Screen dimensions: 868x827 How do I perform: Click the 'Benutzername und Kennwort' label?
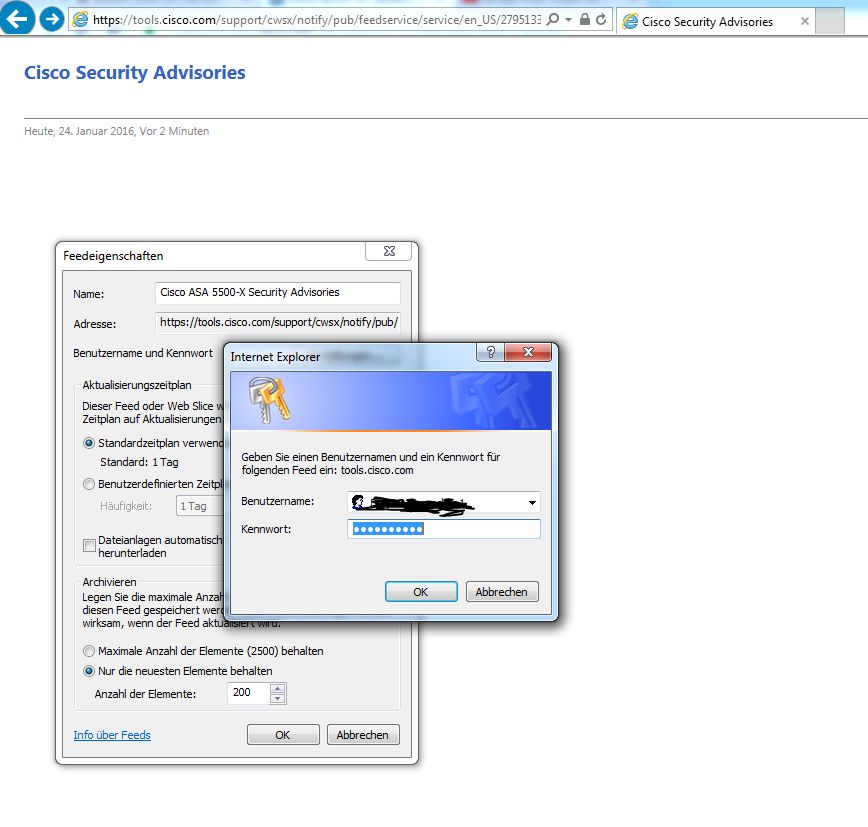click(x=143, y=353)
